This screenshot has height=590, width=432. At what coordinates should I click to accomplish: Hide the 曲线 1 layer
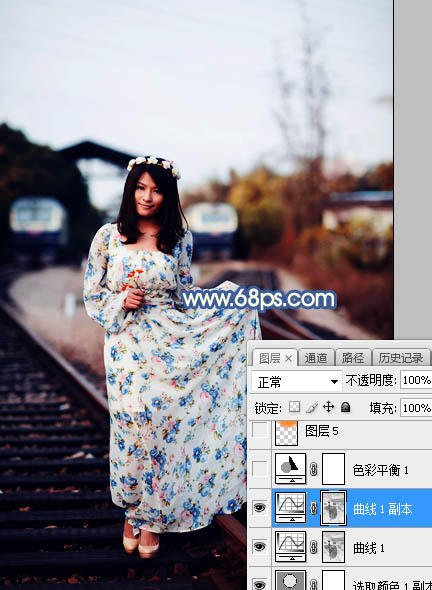[260, 547]
